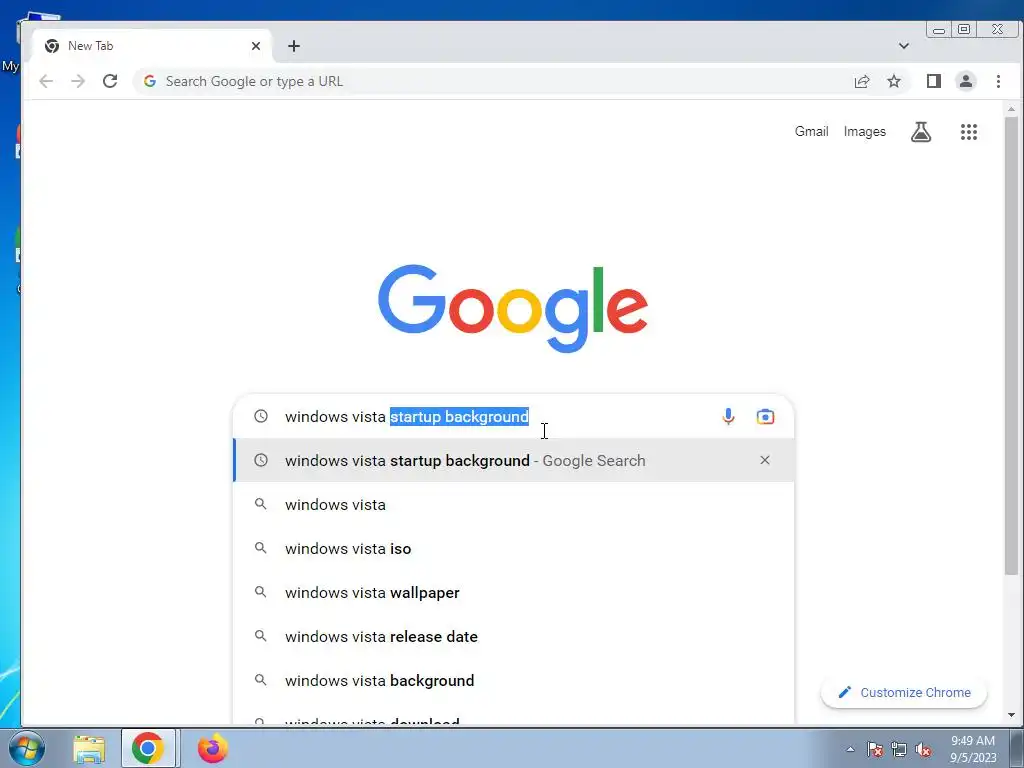Remove the startup background history suggestion

click(765, 460)
